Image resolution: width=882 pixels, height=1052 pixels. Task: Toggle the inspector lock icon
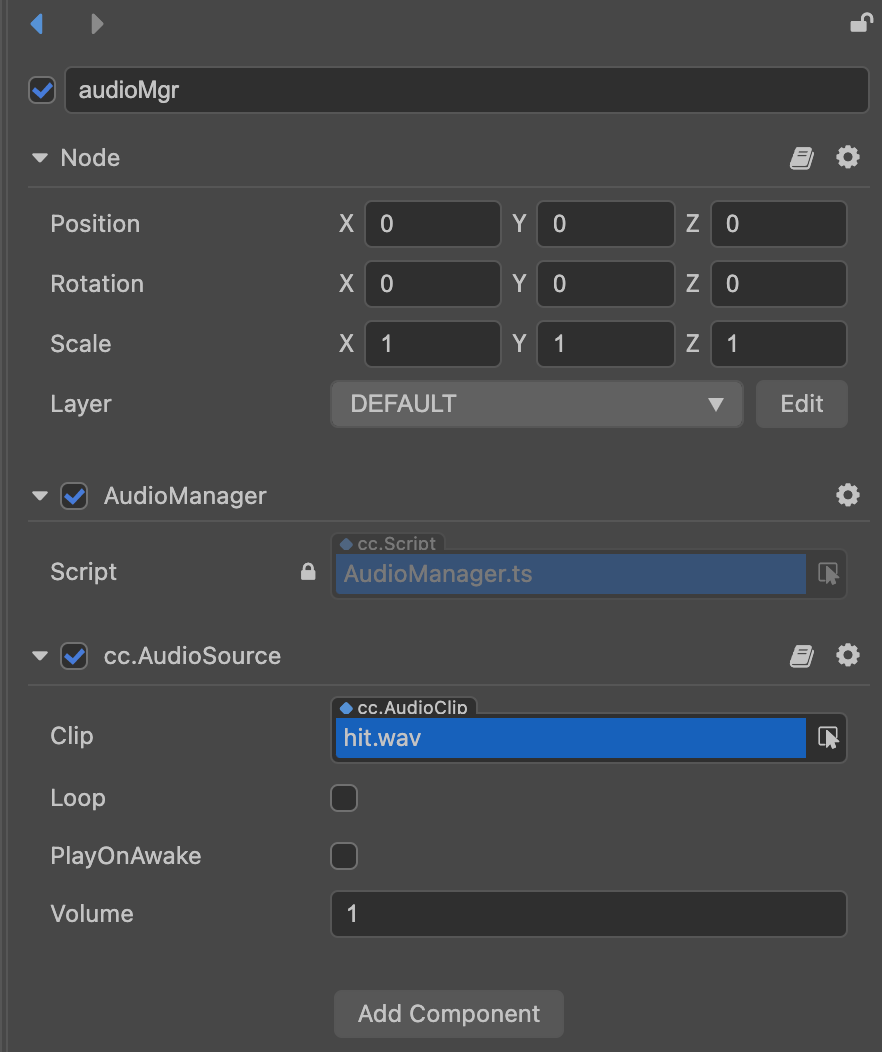coord(860,23)
